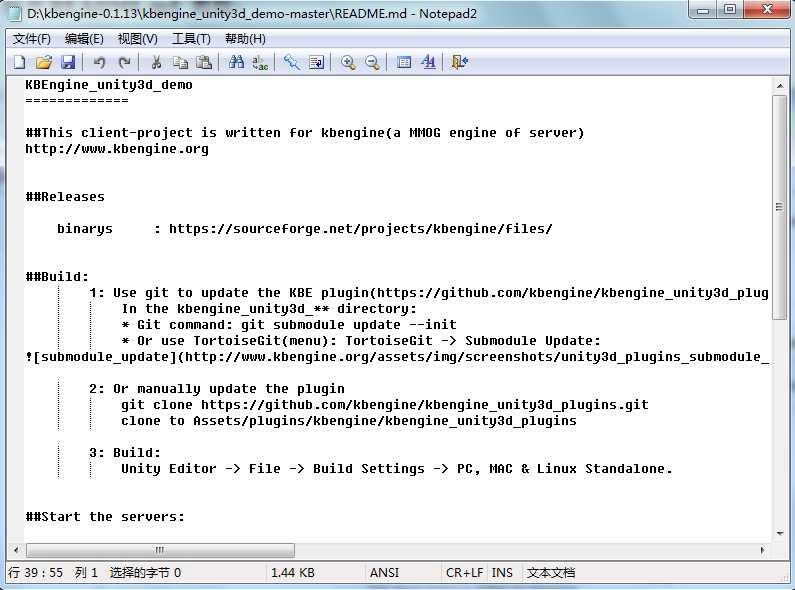Open the 视图(V) menu

click(137, 39)
